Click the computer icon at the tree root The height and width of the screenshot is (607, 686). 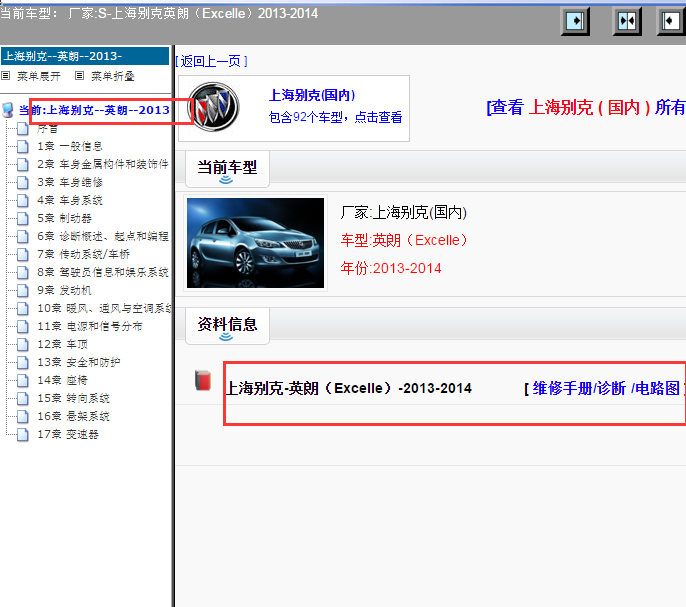pyautogui.click(x=8, y=109)
